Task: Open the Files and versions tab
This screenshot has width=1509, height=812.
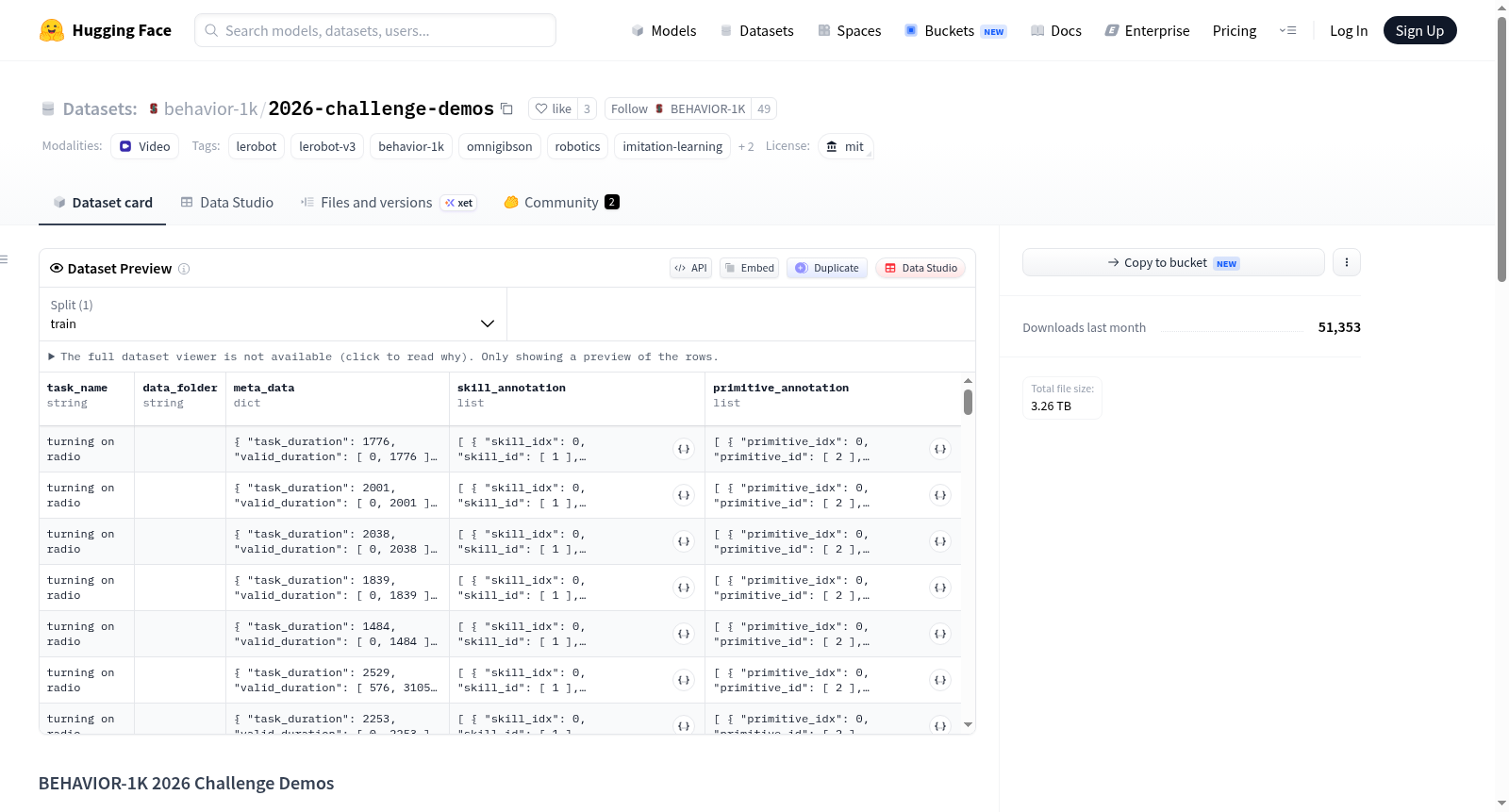Action: (389, 202)
